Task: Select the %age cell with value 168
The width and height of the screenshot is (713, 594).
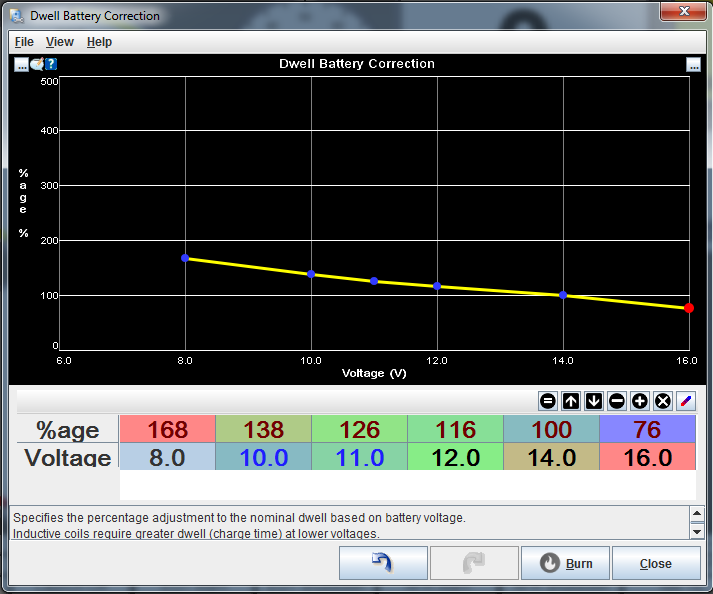Action: pyautogui.click(x=168, y=430)
